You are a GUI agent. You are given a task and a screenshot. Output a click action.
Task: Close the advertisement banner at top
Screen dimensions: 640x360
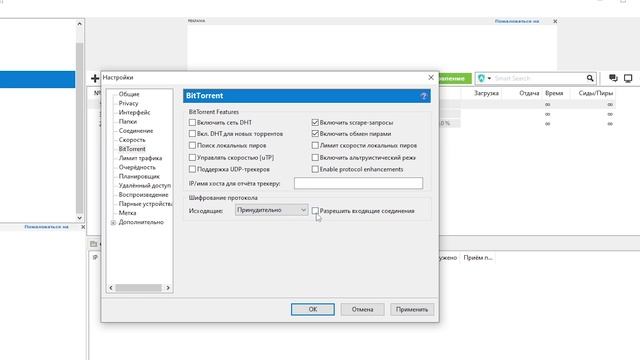point(555,21)
